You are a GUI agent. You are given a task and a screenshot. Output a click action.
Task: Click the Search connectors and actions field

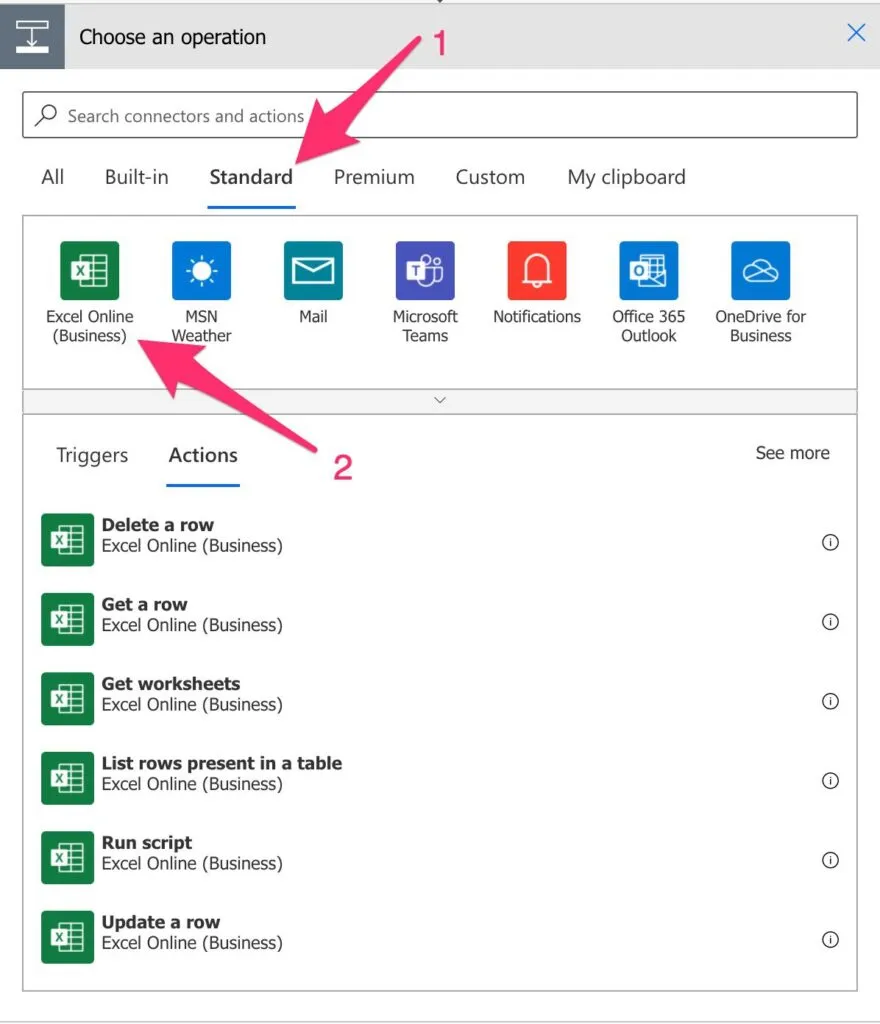click(x=440, y=116)
